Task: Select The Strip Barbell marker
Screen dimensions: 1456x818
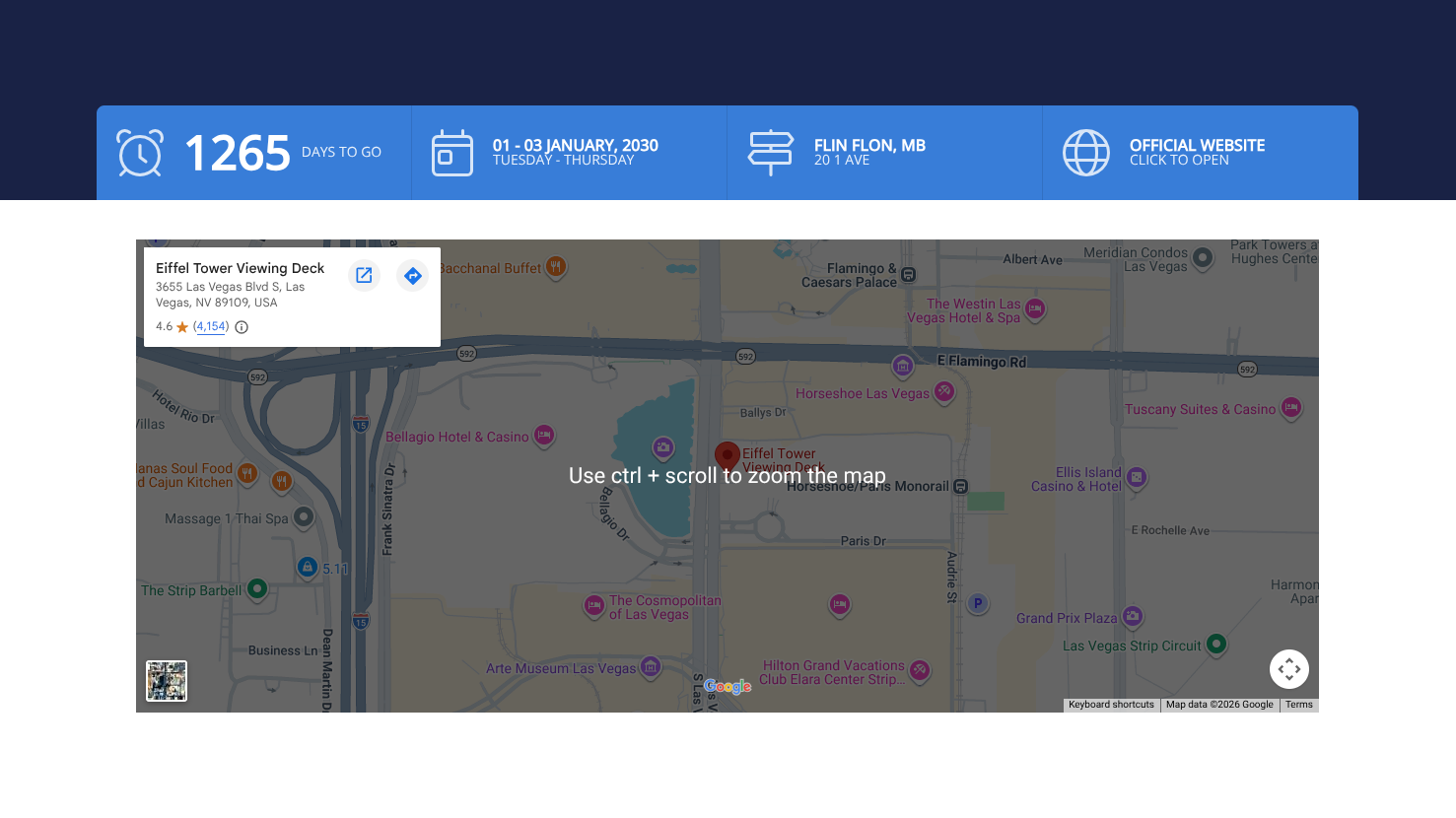Action: click(x=257, y=589)
